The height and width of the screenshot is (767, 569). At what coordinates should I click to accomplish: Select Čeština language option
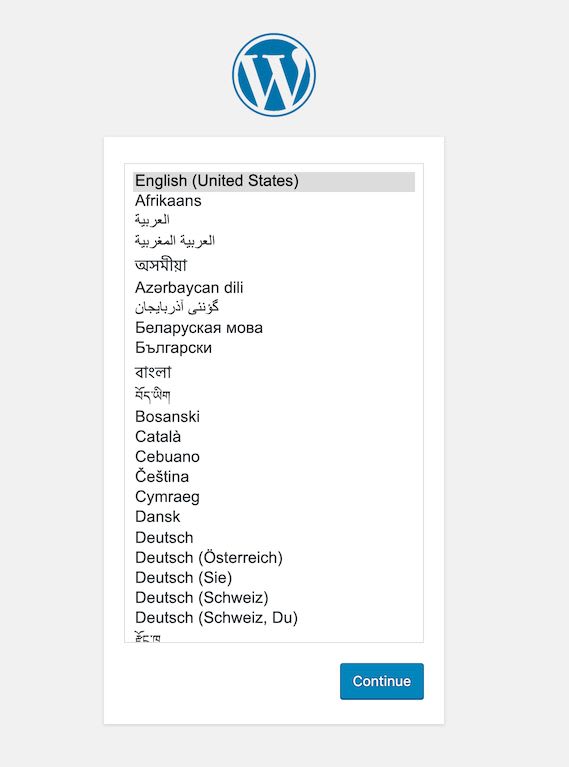pyautogui.click(x=273, y=476)
